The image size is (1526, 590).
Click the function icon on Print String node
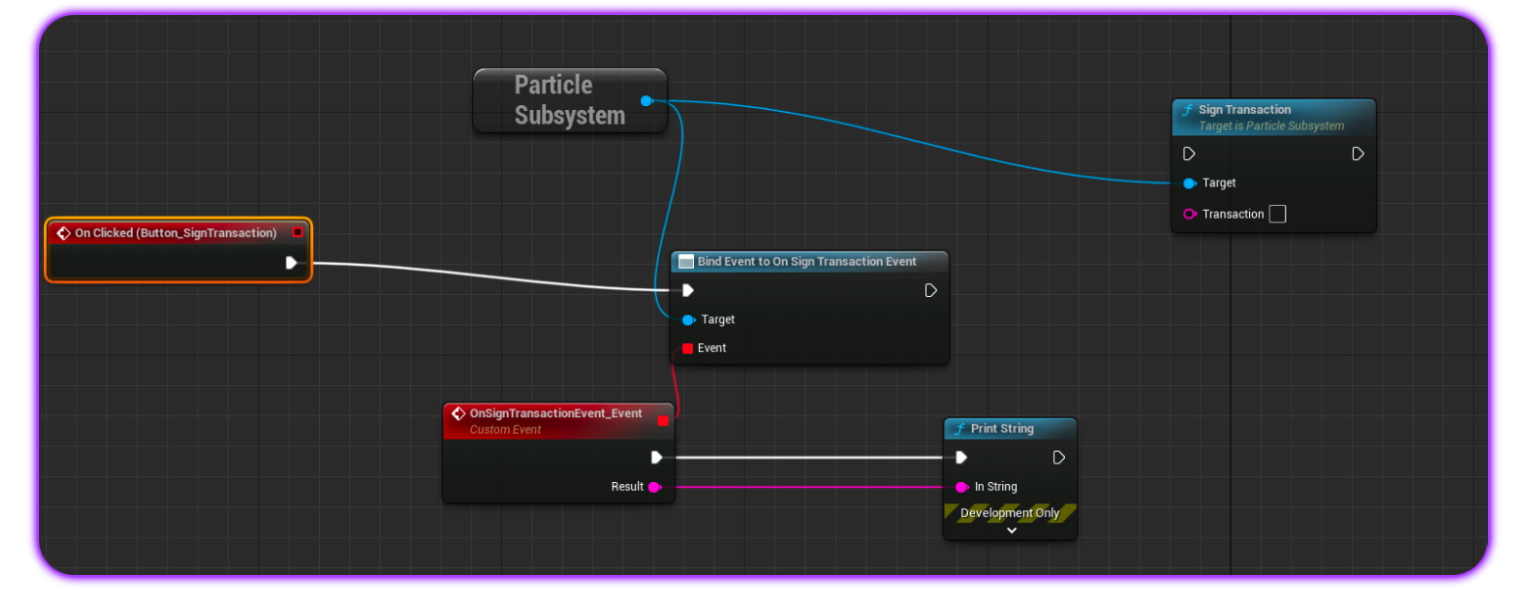[x=958, y=428]
